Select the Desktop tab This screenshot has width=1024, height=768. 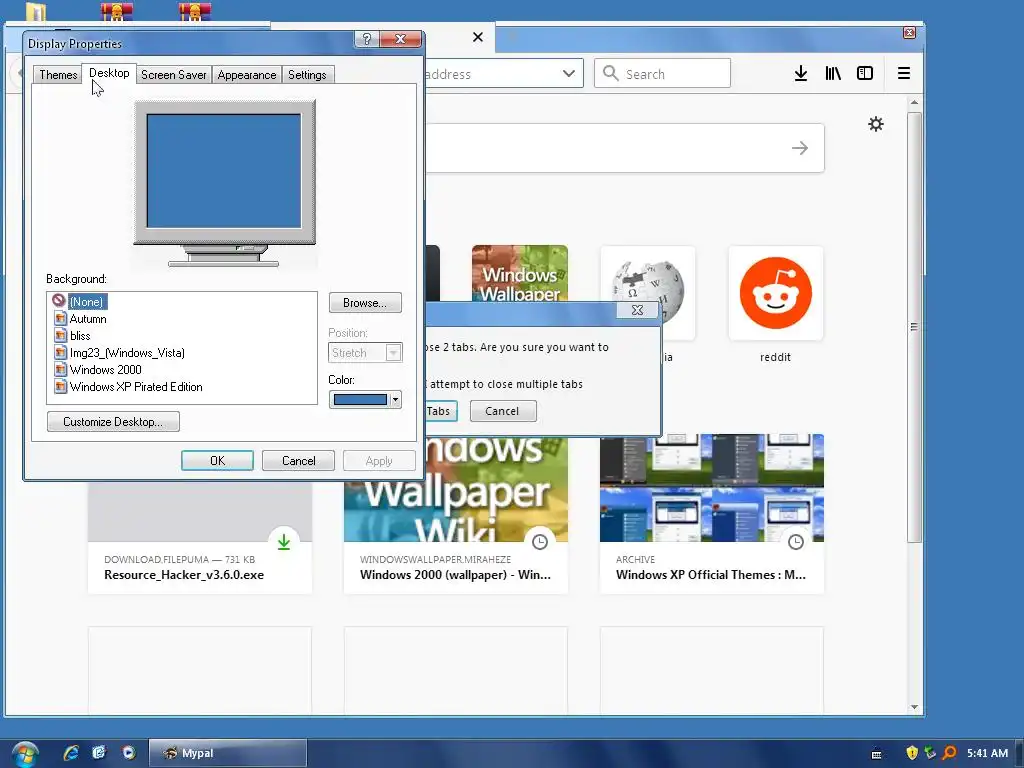[x=109, y=73]
